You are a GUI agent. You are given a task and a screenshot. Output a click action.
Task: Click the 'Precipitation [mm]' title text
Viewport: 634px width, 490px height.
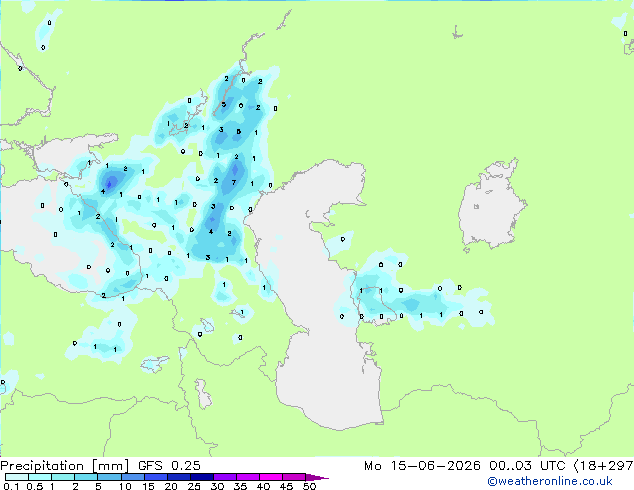coord(65,466)
